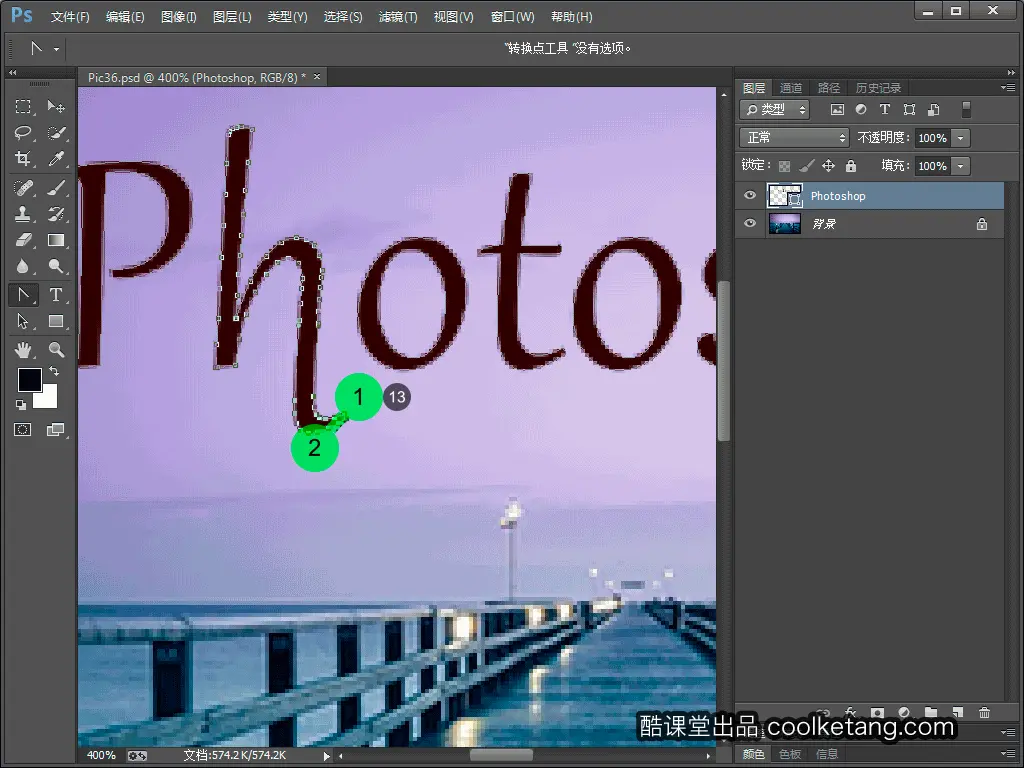Click the active Convert Point tool
Viewport: 1024px width, 768px height.
pyautogui.click(x=24, y=295)
